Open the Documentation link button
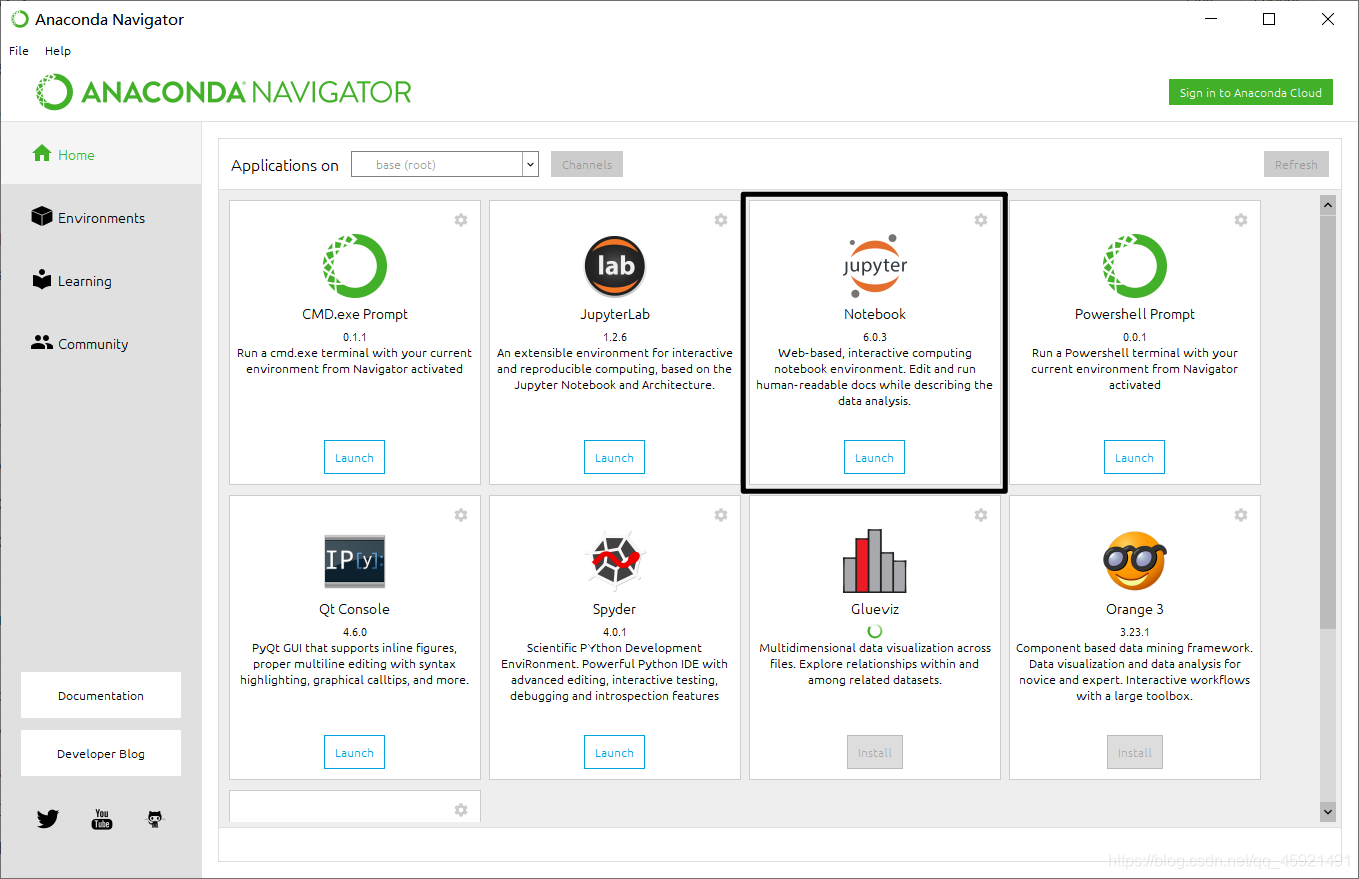1359x879 pixels. tap(101, 695)
